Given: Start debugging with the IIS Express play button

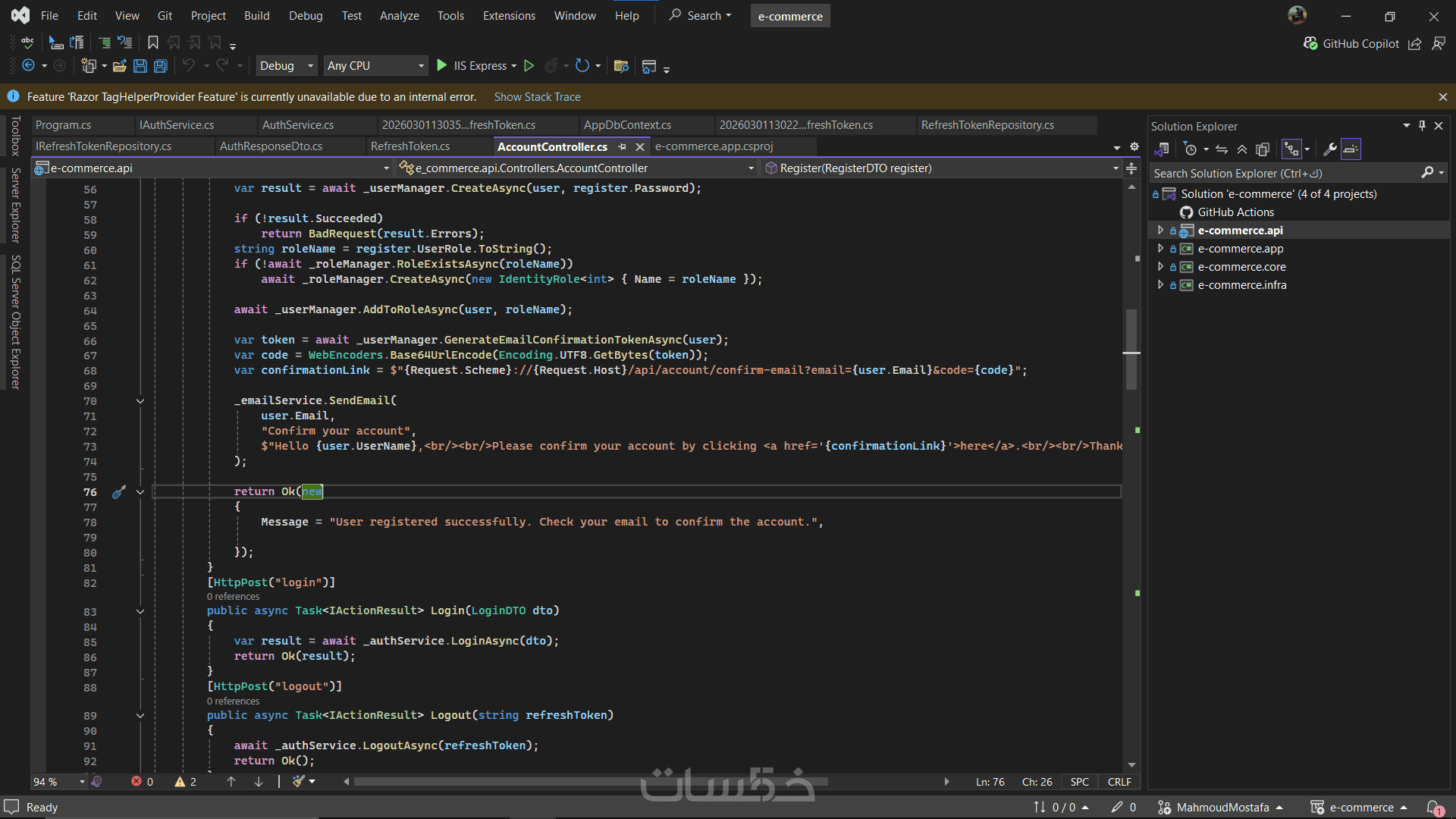Looking at the screenshot, I should 442,66.
